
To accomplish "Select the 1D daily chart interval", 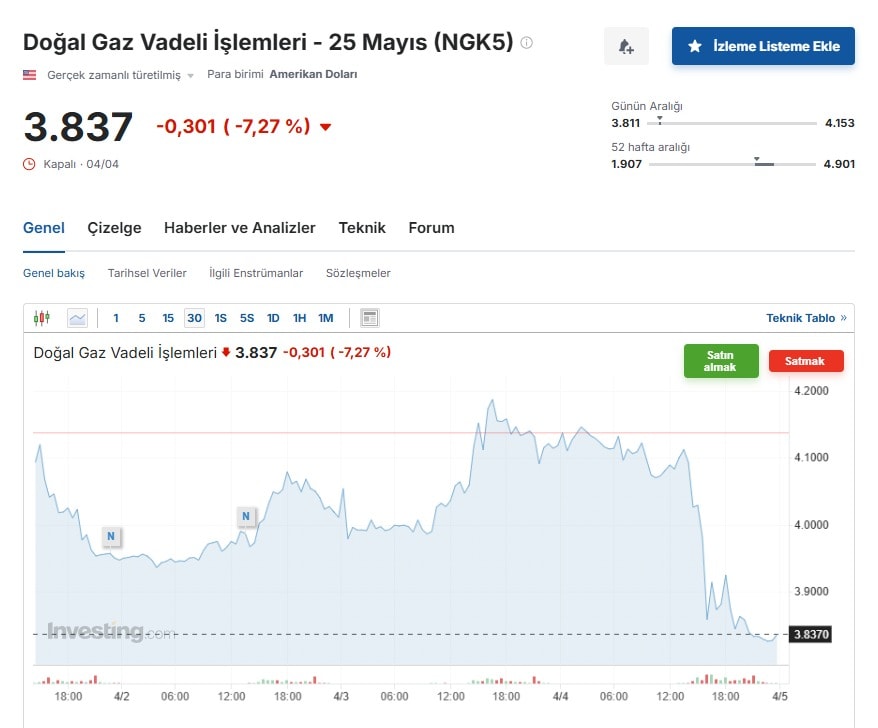I will pos(273,318).
